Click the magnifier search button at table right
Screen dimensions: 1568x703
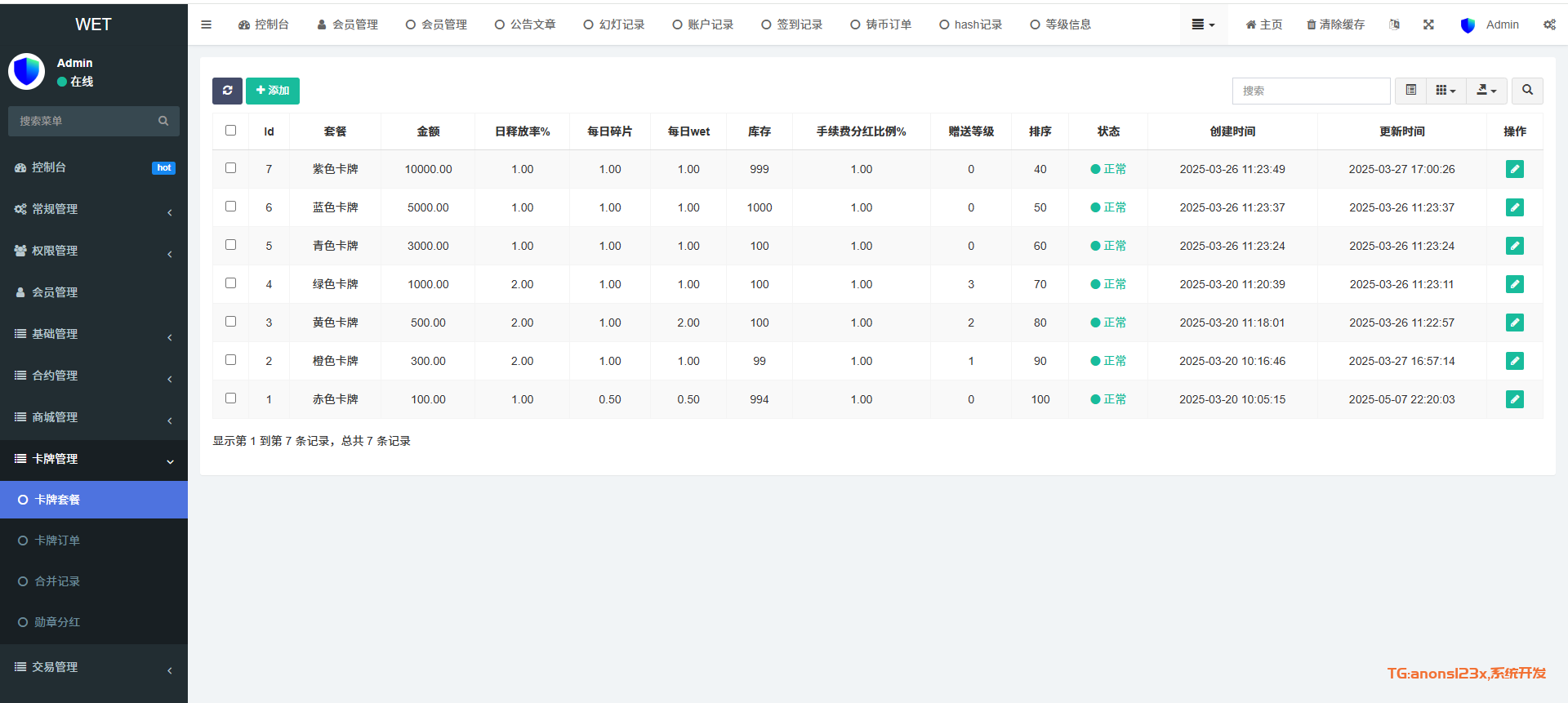click(x=1527, y=91)
